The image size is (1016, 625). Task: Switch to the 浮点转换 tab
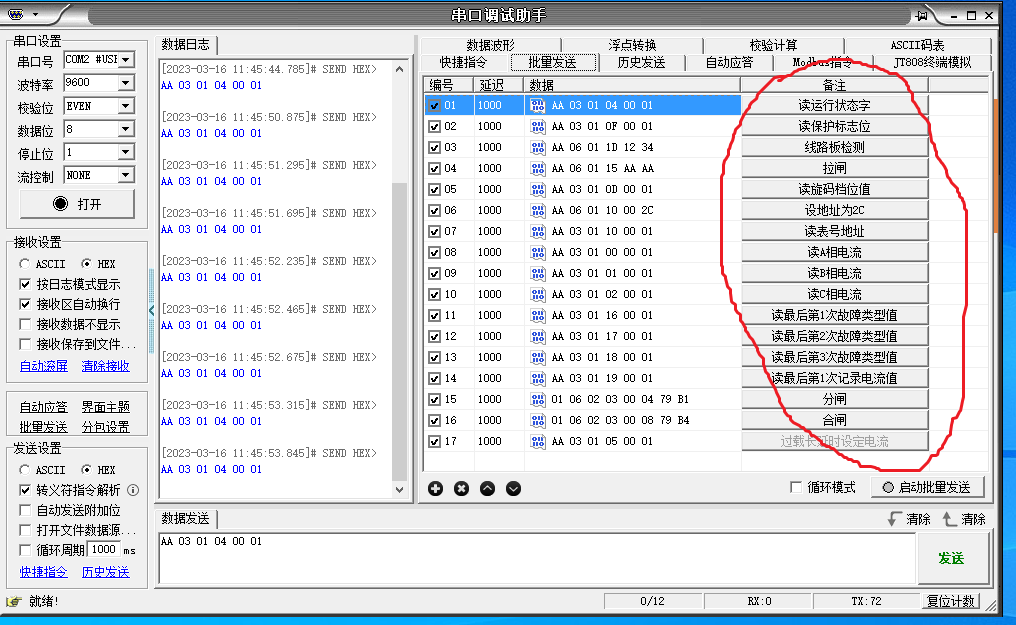click(632, 45)
